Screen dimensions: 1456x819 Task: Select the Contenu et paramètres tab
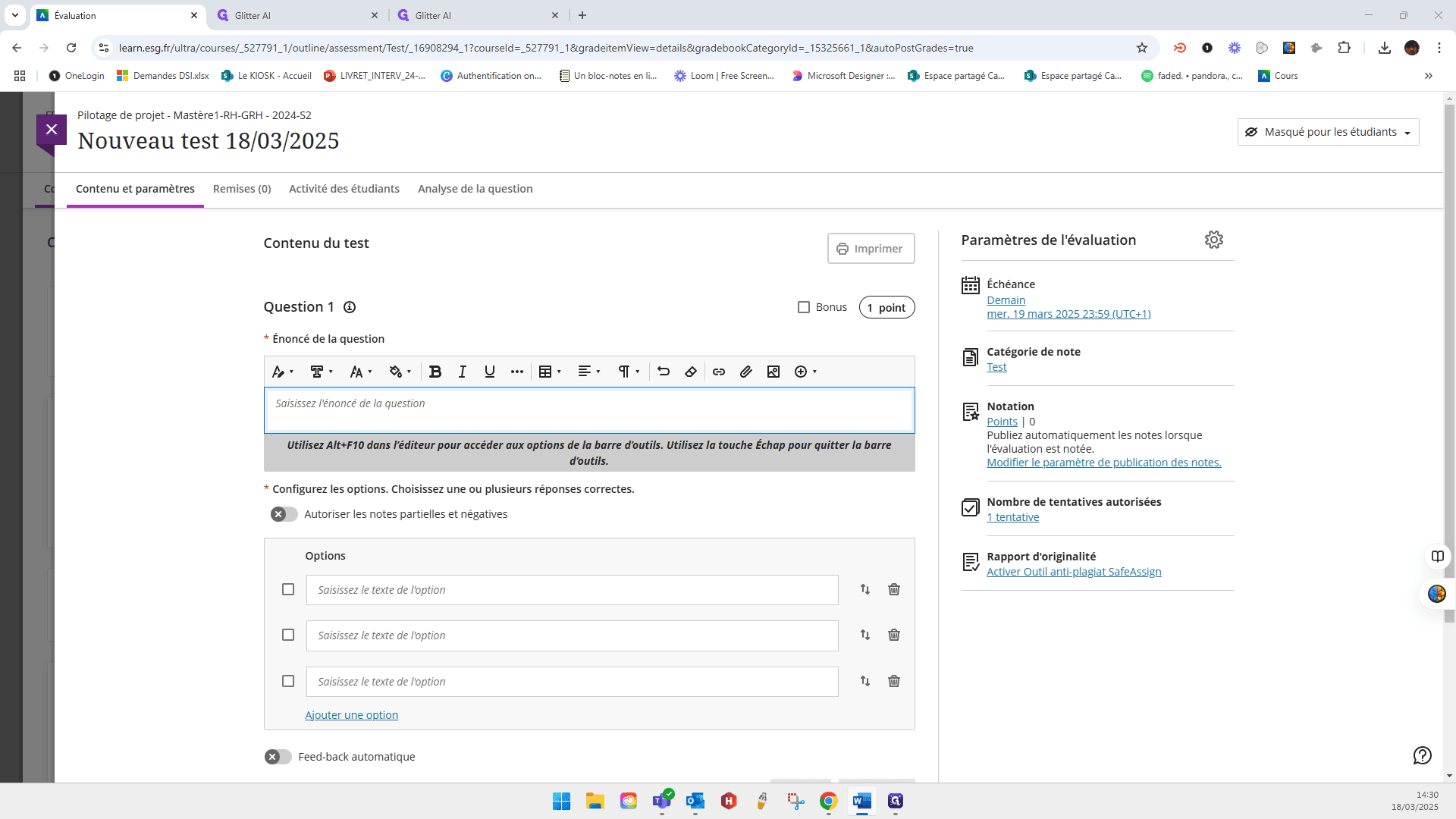point(135,189)
